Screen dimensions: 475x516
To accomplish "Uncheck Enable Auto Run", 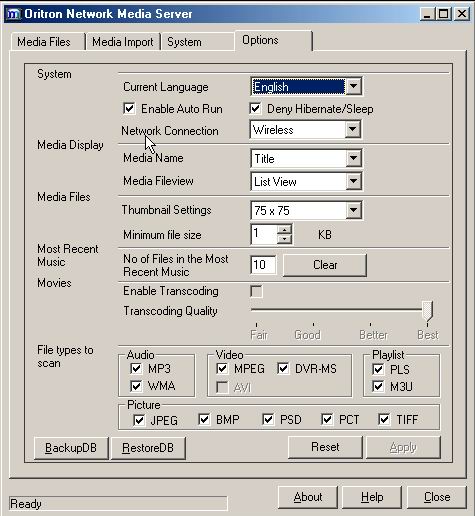I will click(x=129, y=109).
